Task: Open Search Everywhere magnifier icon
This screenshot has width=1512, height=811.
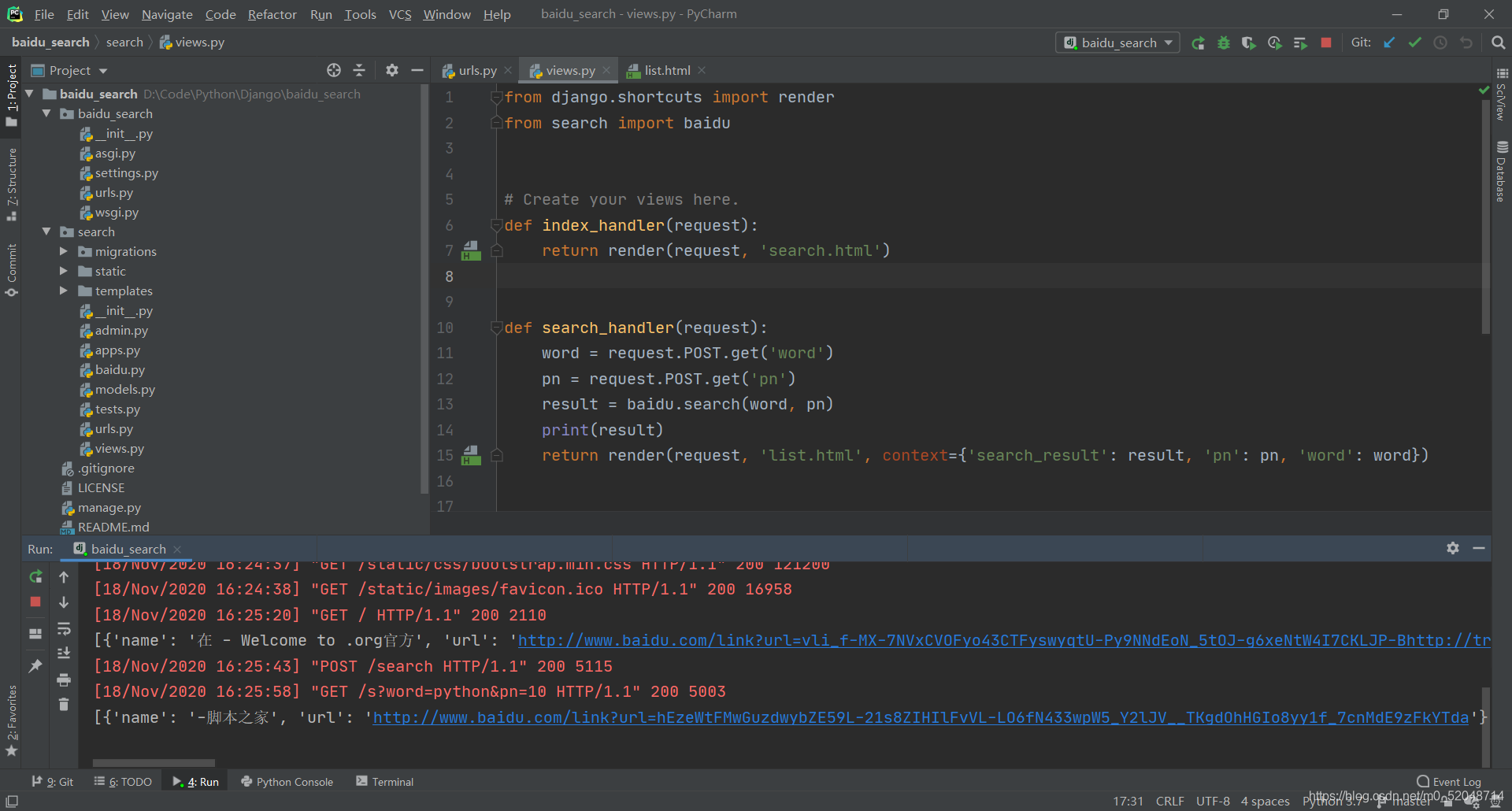Action: pyautogui.click(x=1498, y=43)
